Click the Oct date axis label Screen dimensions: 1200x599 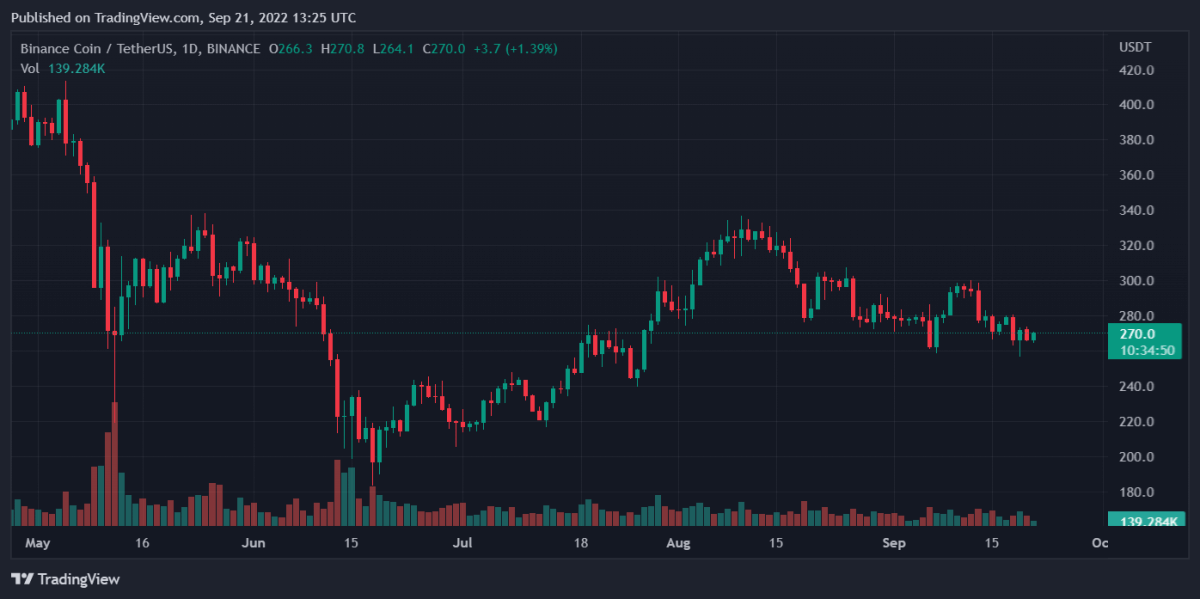(1100, 543)
